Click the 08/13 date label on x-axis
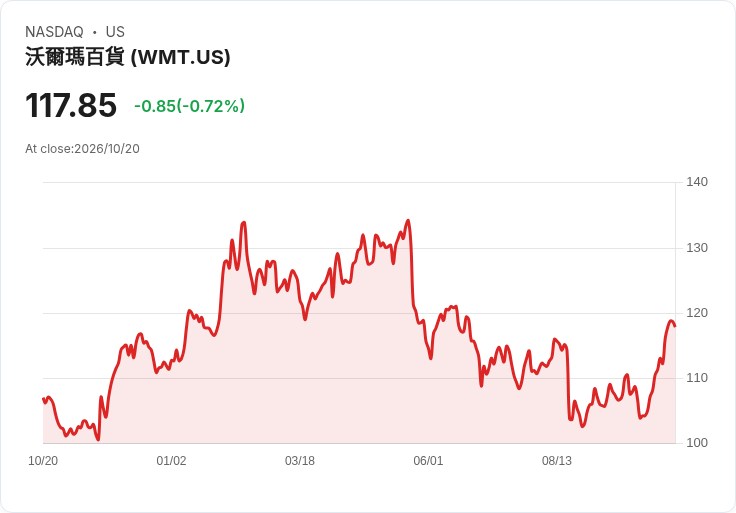The width and height of the screenshot is (736, 513). click(x=557, y=461)
